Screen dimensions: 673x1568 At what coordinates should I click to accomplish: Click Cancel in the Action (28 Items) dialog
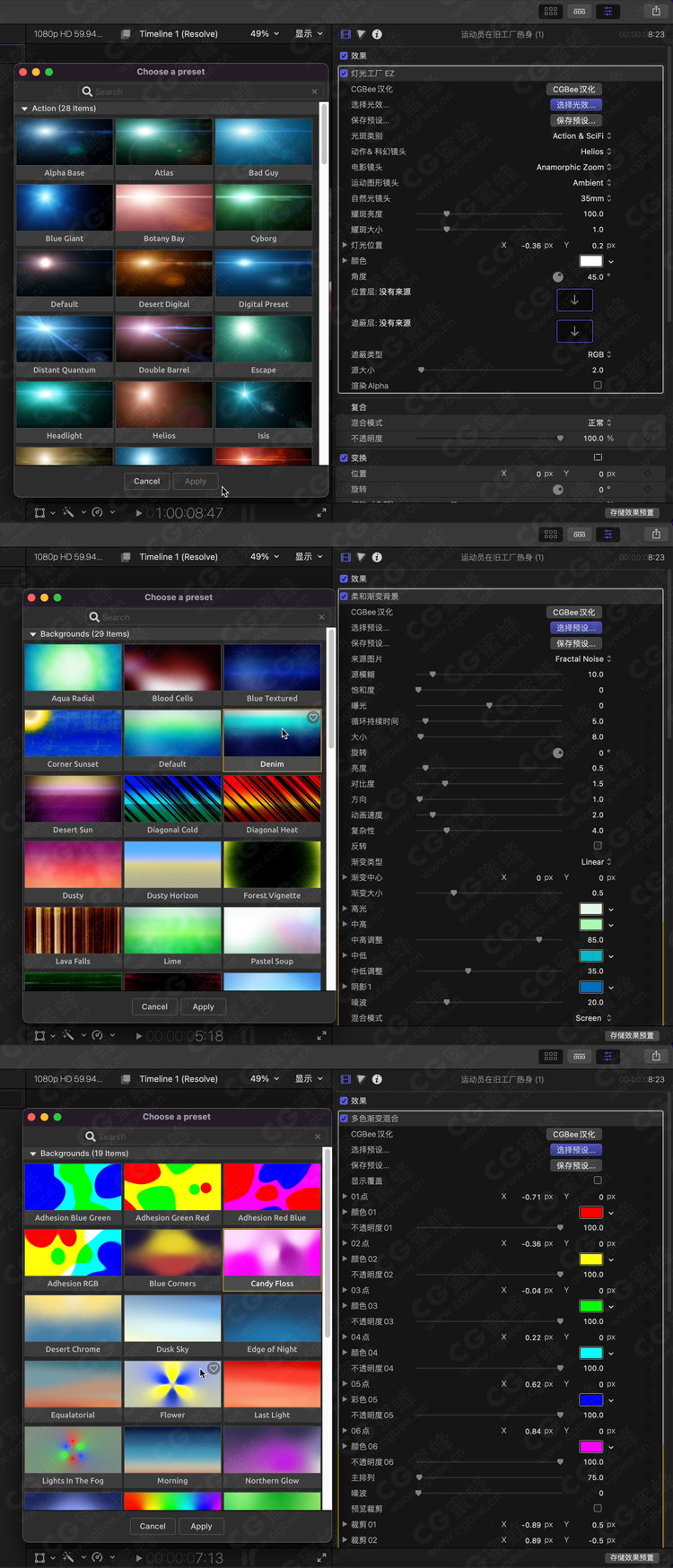click(147, 482)
